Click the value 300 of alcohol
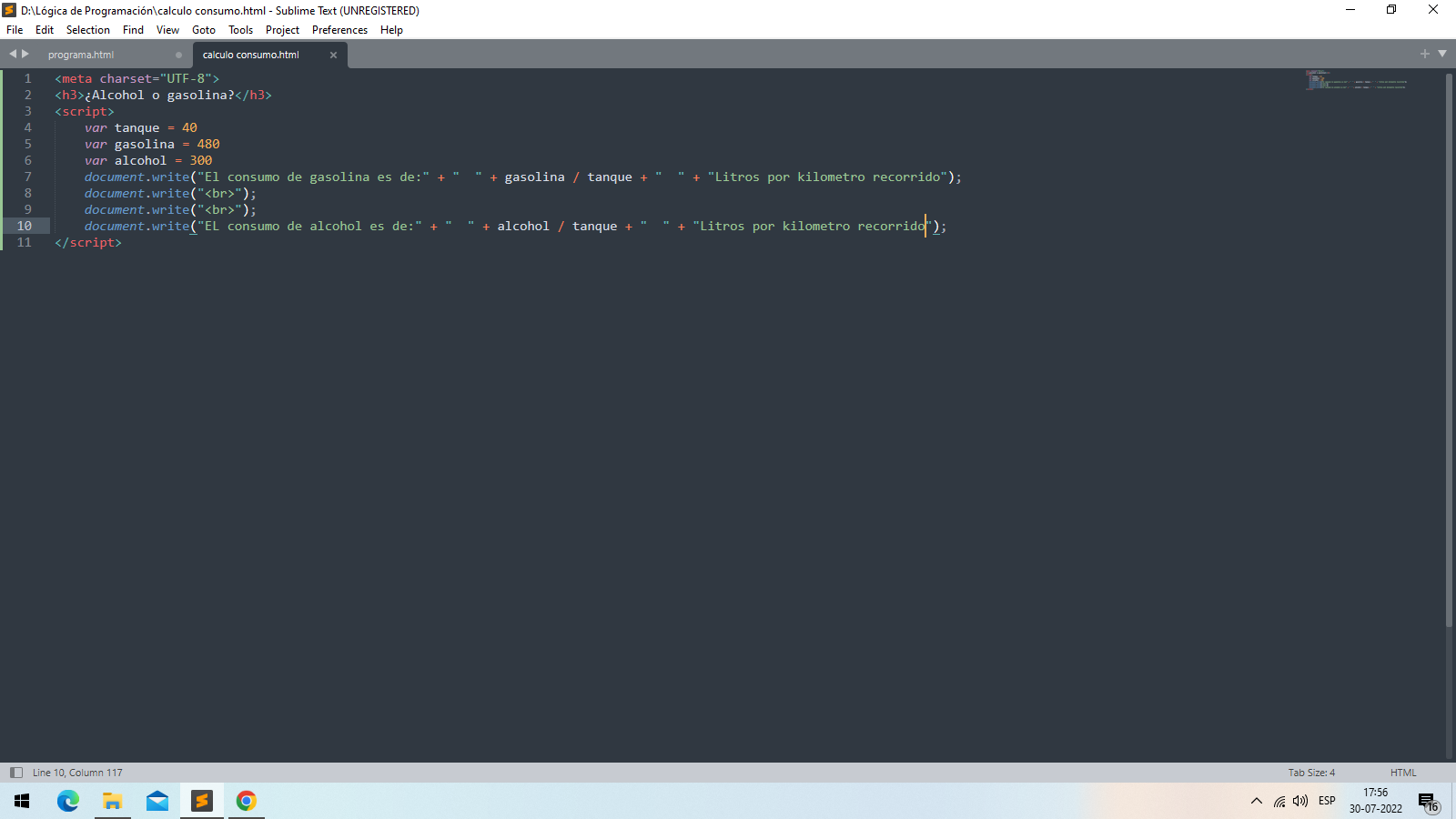The image size is (1456, 819). pyautogui.click(x=201, y=160)
